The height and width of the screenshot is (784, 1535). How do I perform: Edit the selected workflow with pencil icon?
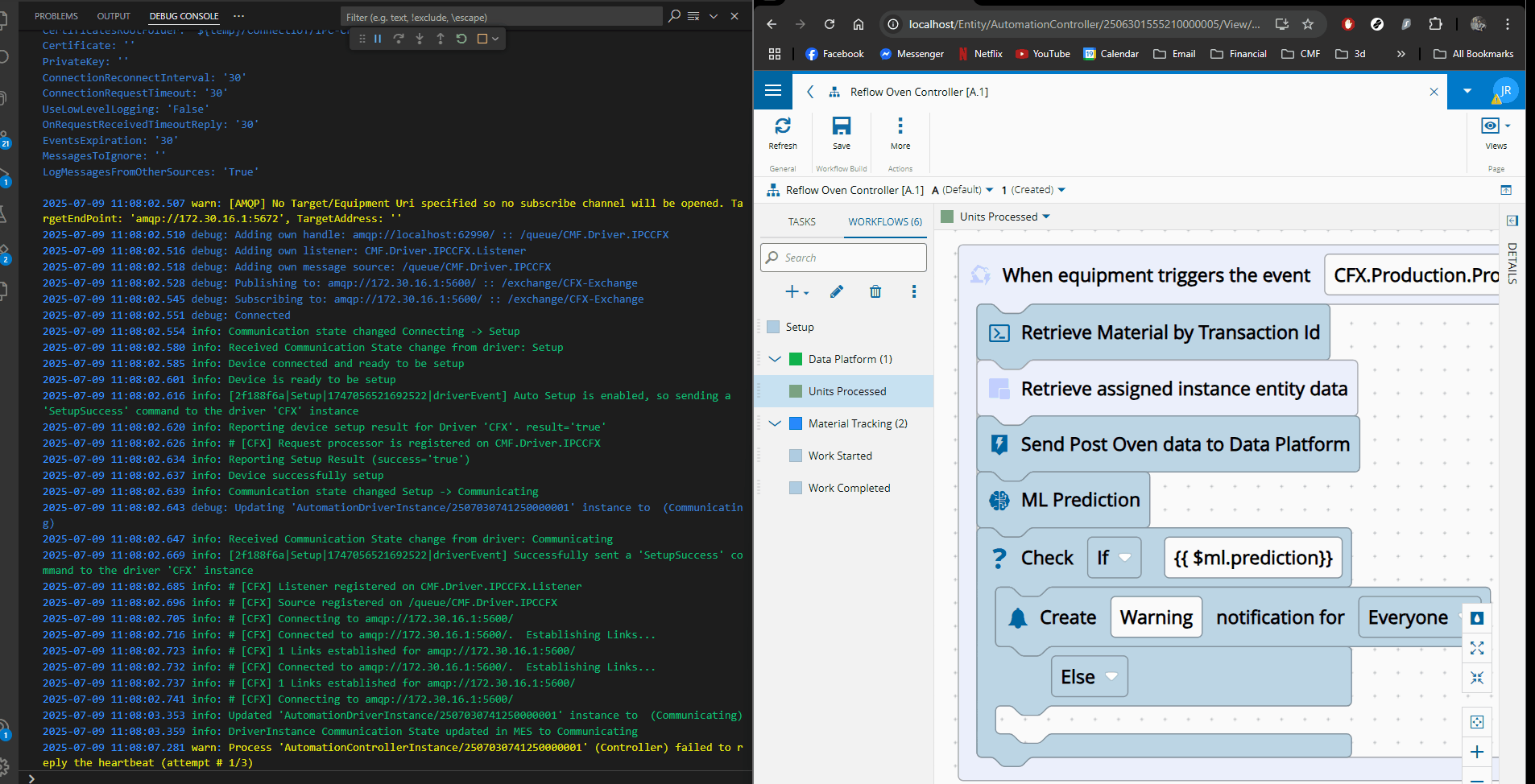(837, 291)
